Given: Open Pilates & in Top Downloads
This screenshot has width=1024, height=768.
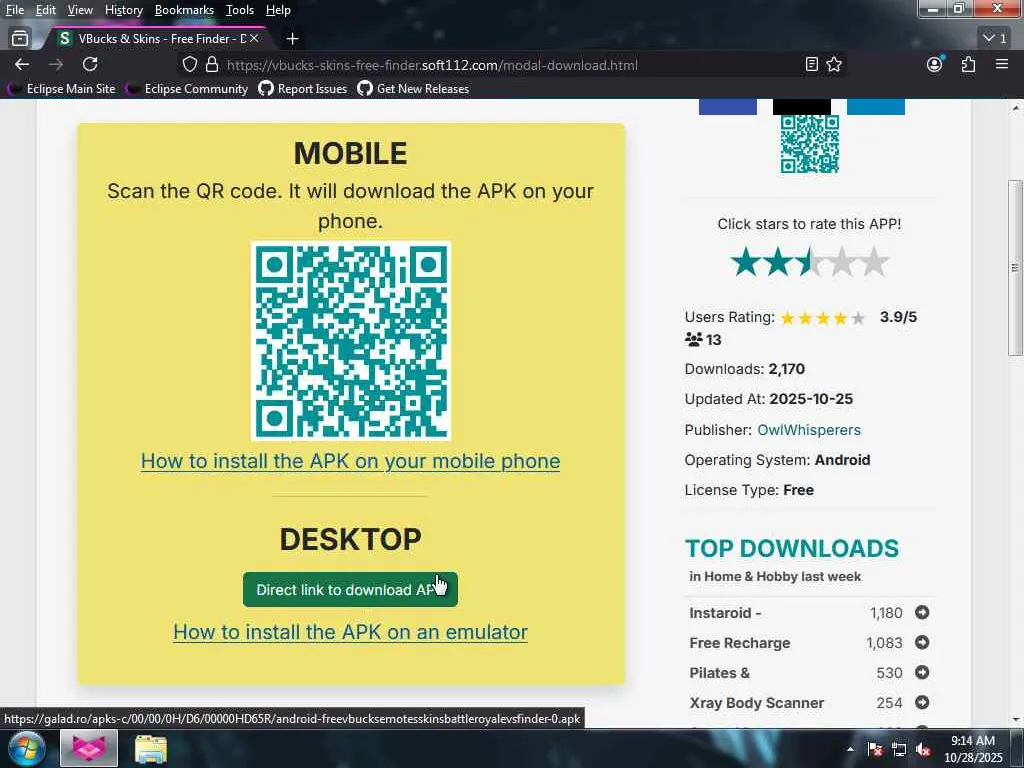Looking at the screenshot, I should pyautogui.click(x=720, y=673).
